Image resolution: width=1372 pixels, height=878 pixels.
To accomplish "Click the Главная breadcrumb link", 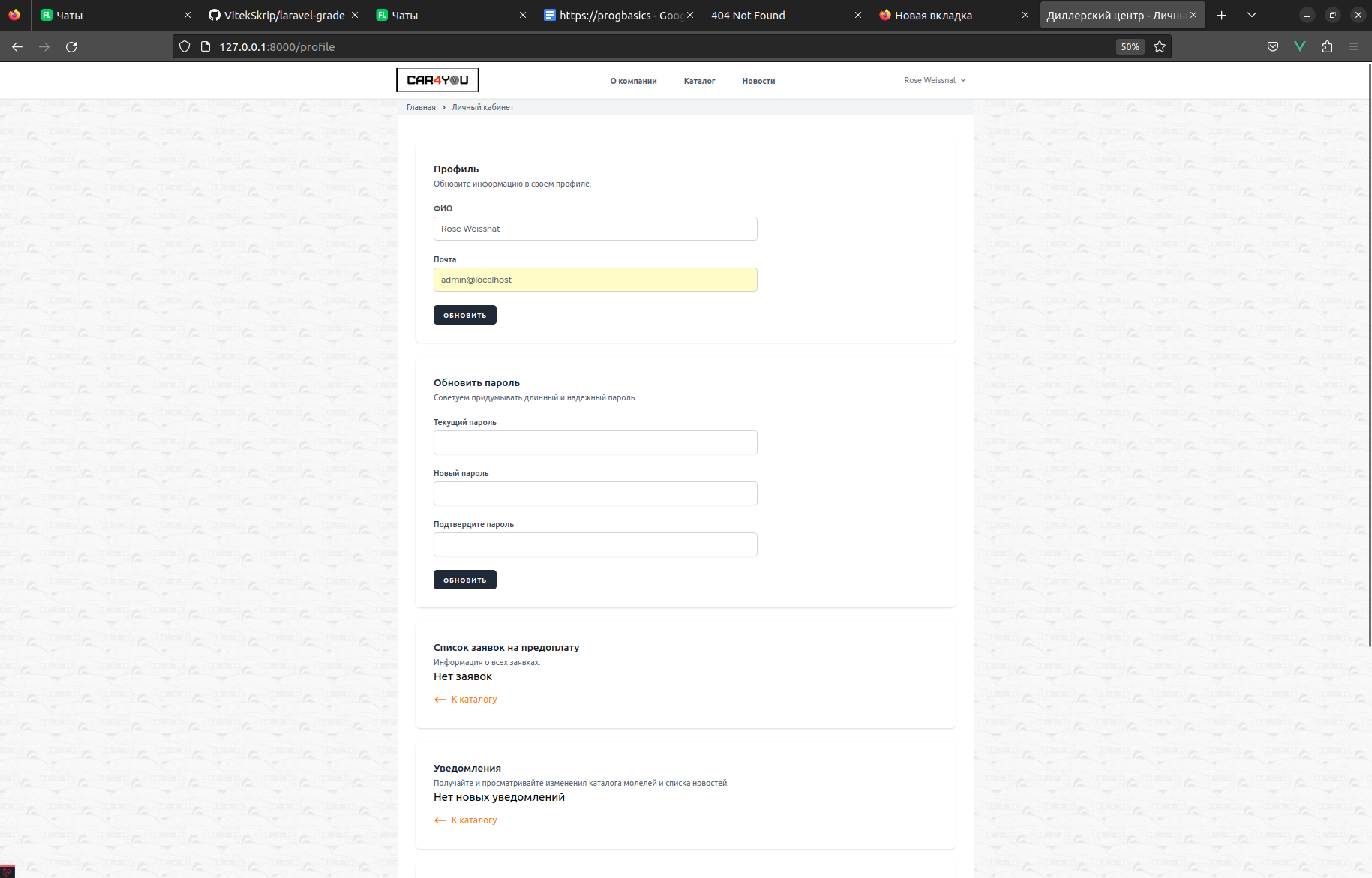I will click(x=421, y=107).
